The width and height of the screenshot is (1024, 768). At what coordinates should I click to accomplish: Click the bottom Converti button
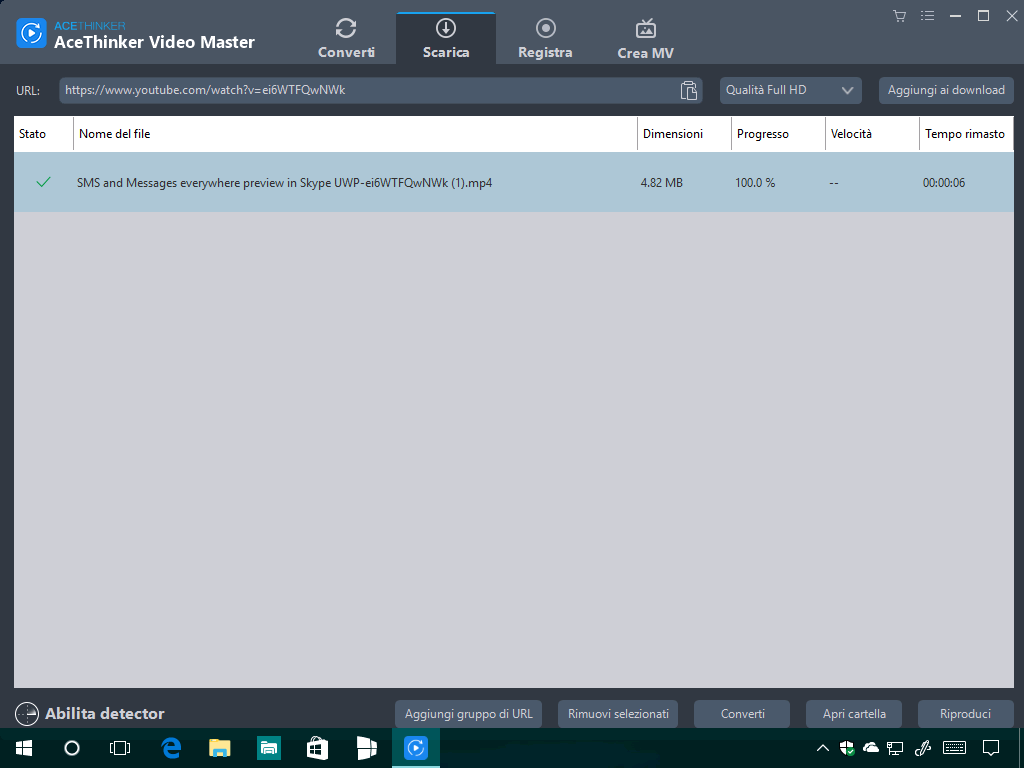pyautogui.click(x=742, y=714)
